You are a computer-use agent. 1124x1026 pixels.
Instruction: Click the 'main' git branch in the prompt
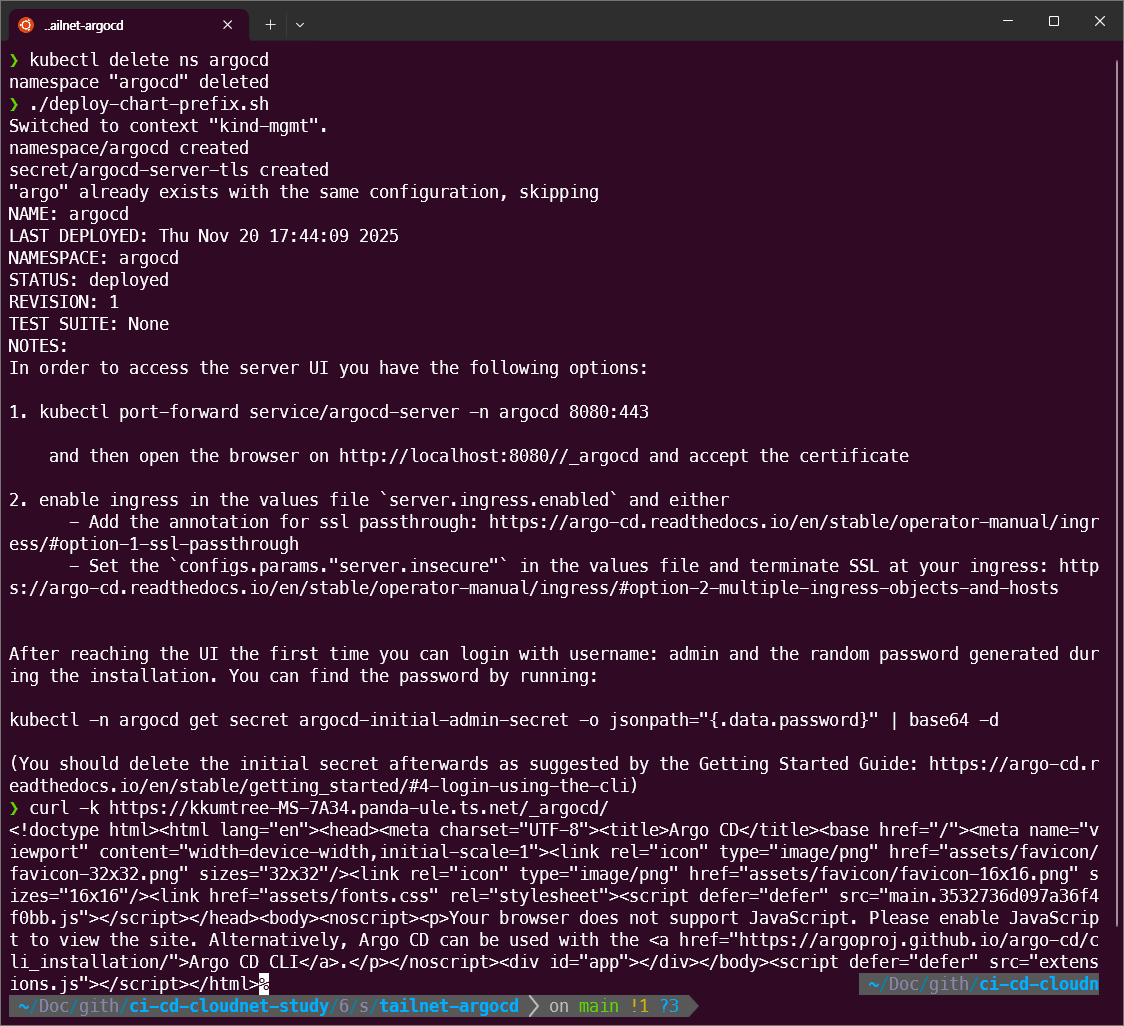pyautogui.click(x=599, y=1006)
